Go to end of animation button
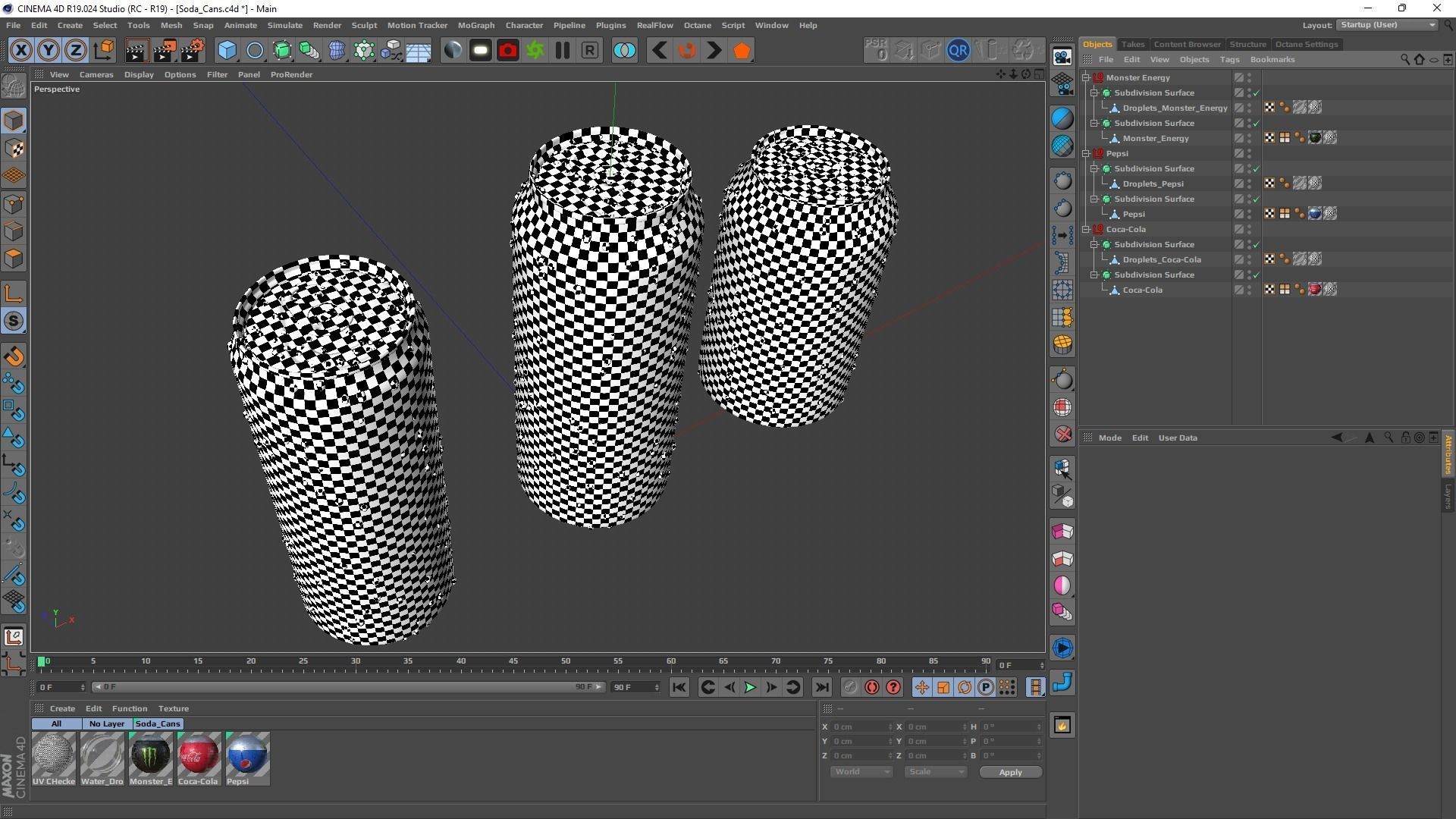The height and width of the screenshot is (819, 1456). [821, 688]
